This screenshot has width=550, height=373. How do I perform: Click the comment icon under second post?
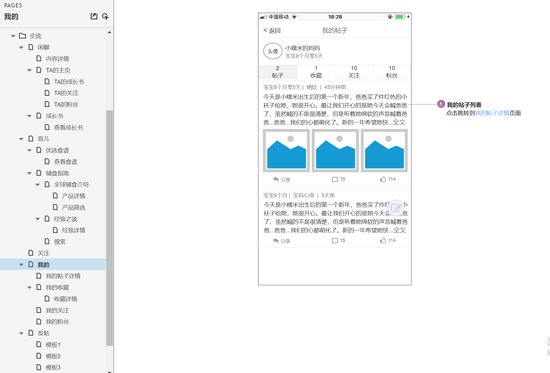coord(335,241)
